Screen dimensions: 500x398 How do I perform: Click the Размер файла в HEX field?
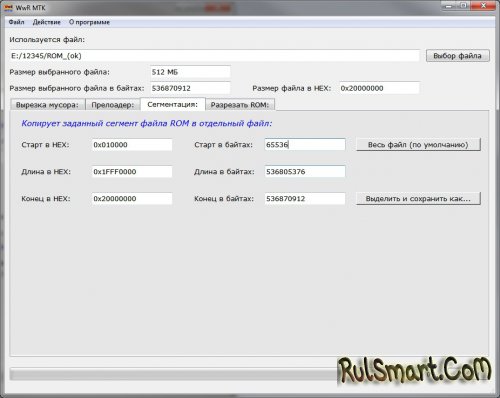click(379, 88)
